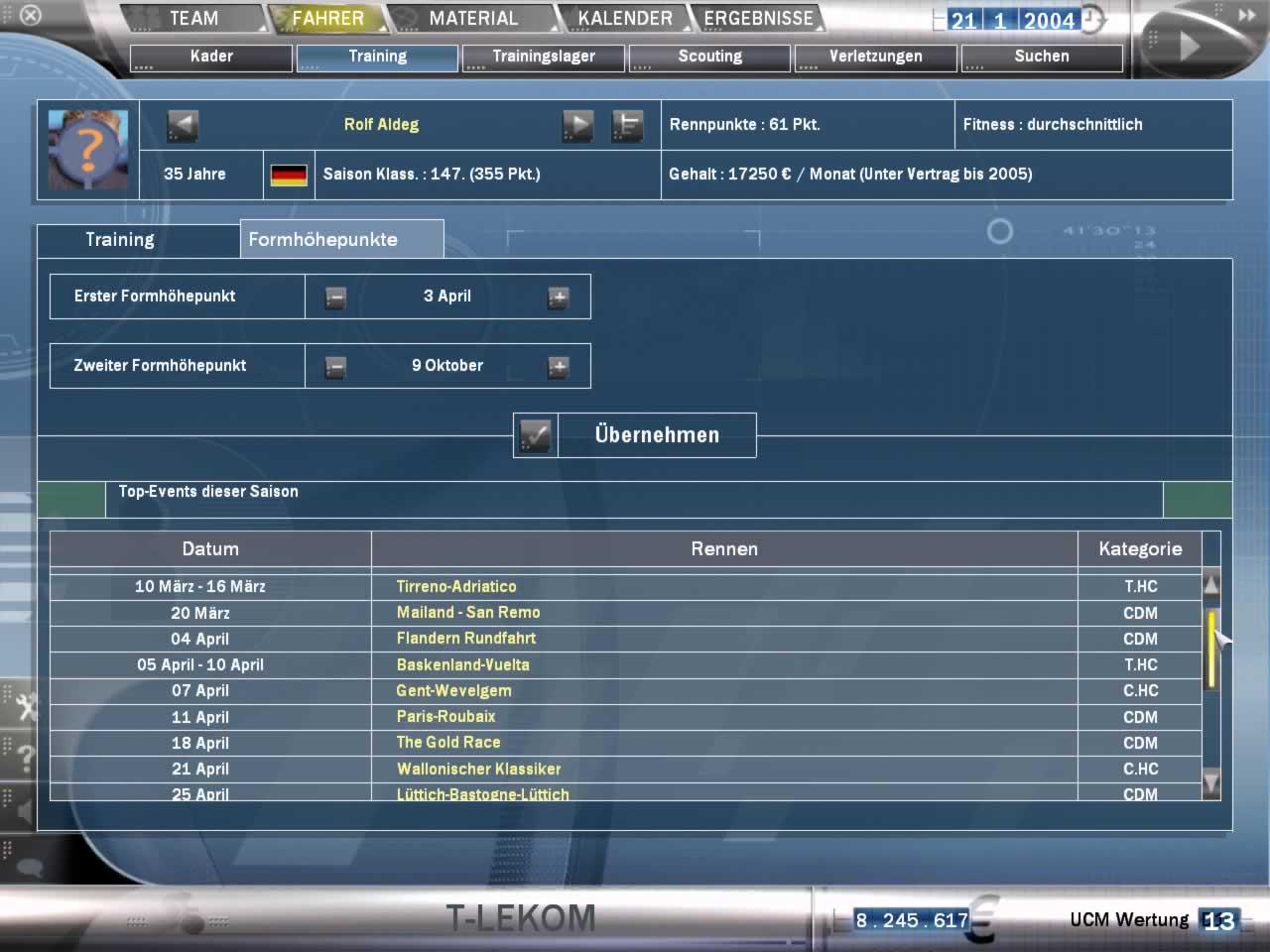Viewport: 1270px width, 952px height.
Task: Open the chat speech bubble sidebar icon
Action: click(28, 868)
